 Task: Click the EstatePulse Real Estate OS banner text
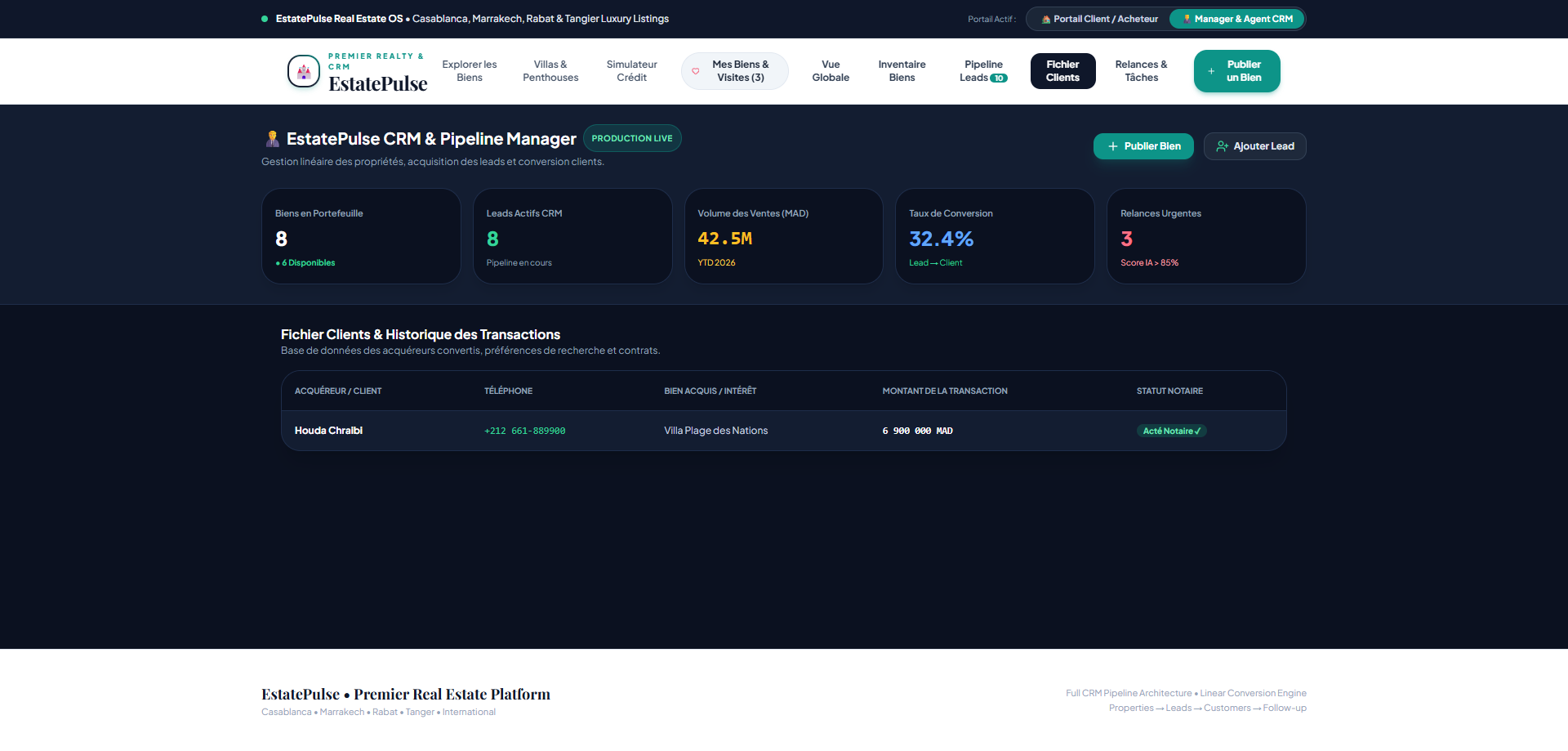pos(472,19)
